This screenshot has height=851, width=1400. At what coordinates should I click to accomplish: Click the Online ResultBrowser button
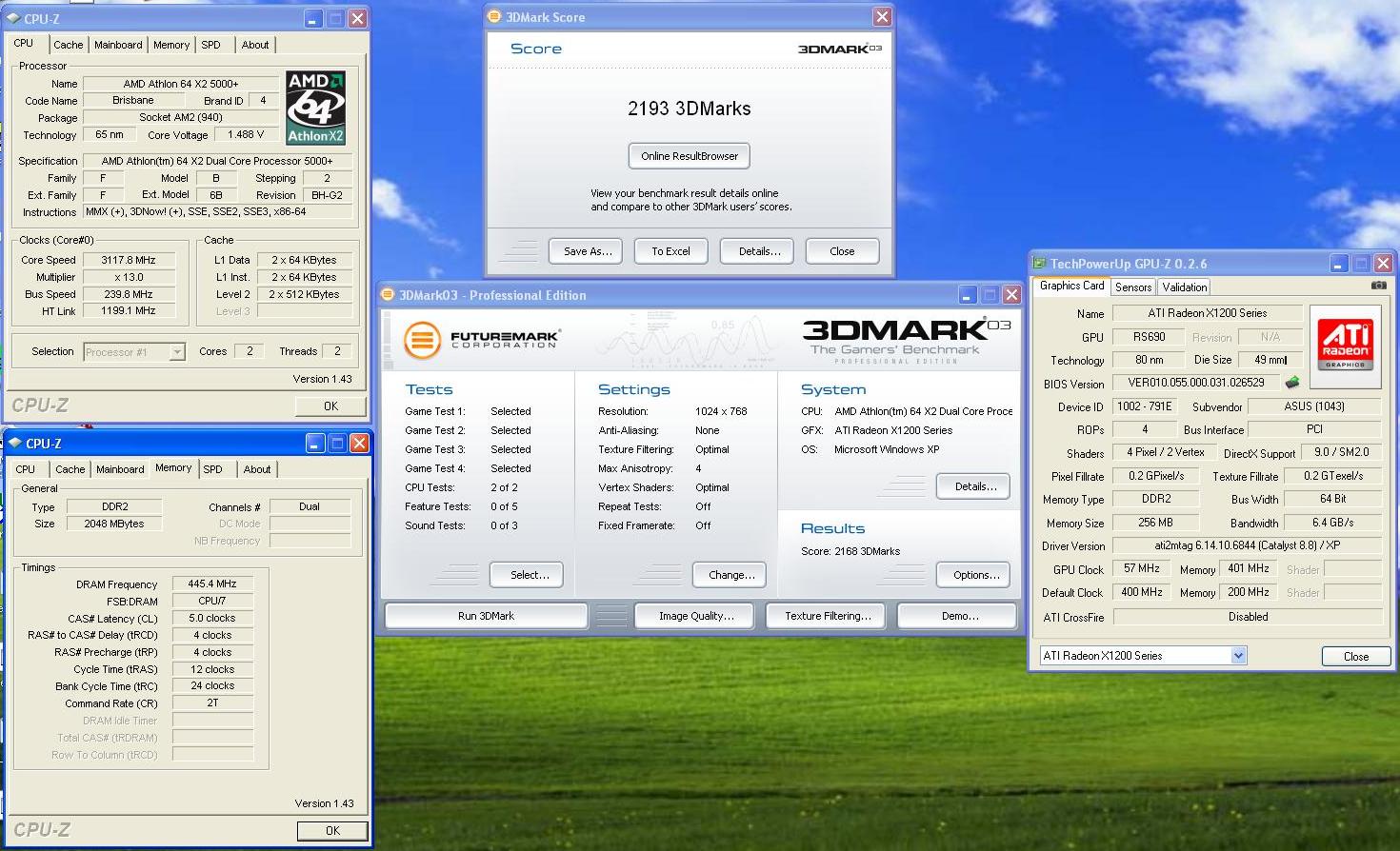tap(690, 156)
